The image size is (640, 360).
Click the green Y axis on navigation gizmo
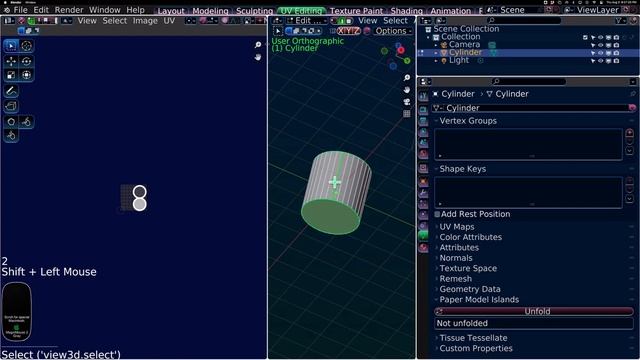[x=407, y=61]
